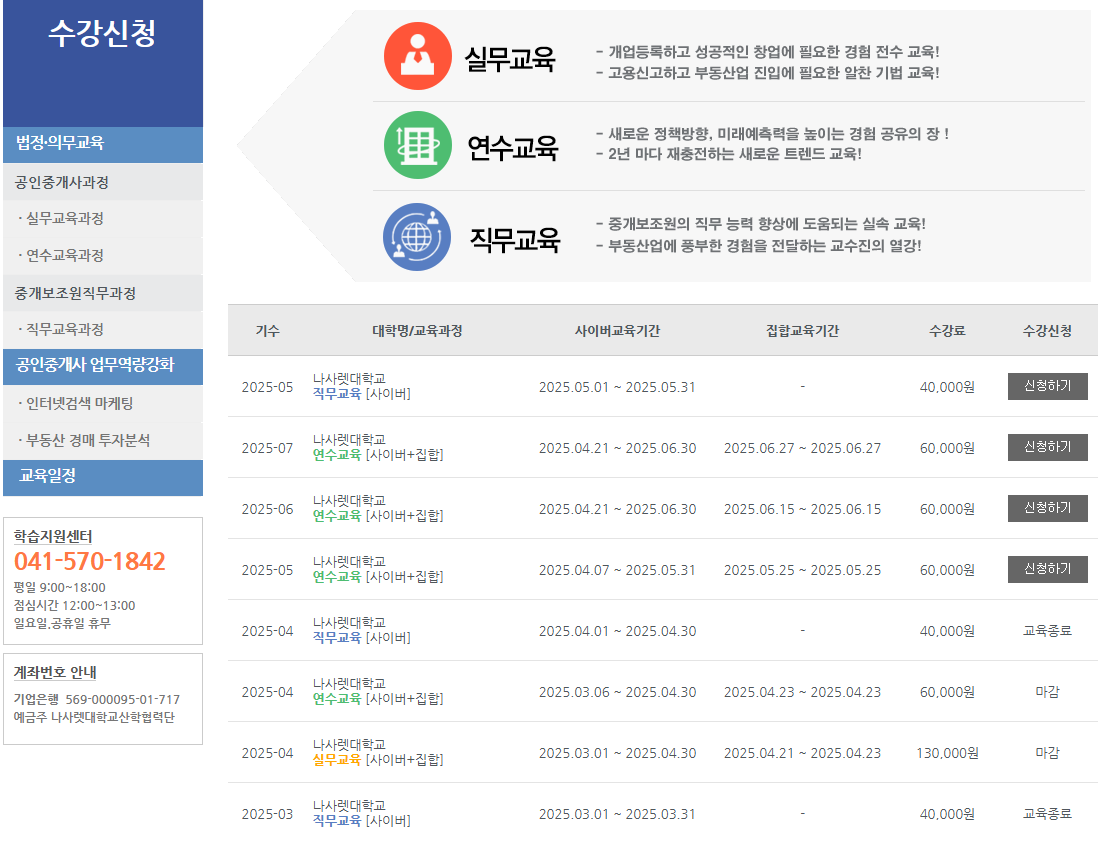Click the orange 실무교육 link in 2025-04 row
This screenshot has height=841, width=1118.
pyautogui.click(x=336, y=760)
